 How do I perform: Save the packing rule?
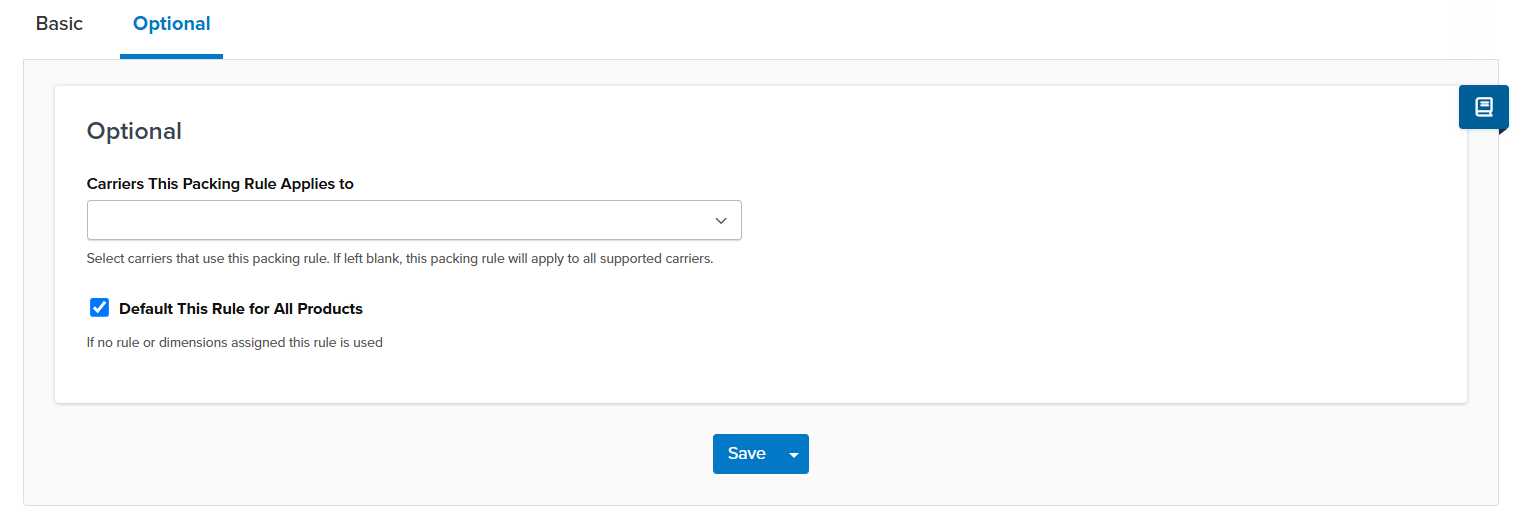(x=746, y=454)
